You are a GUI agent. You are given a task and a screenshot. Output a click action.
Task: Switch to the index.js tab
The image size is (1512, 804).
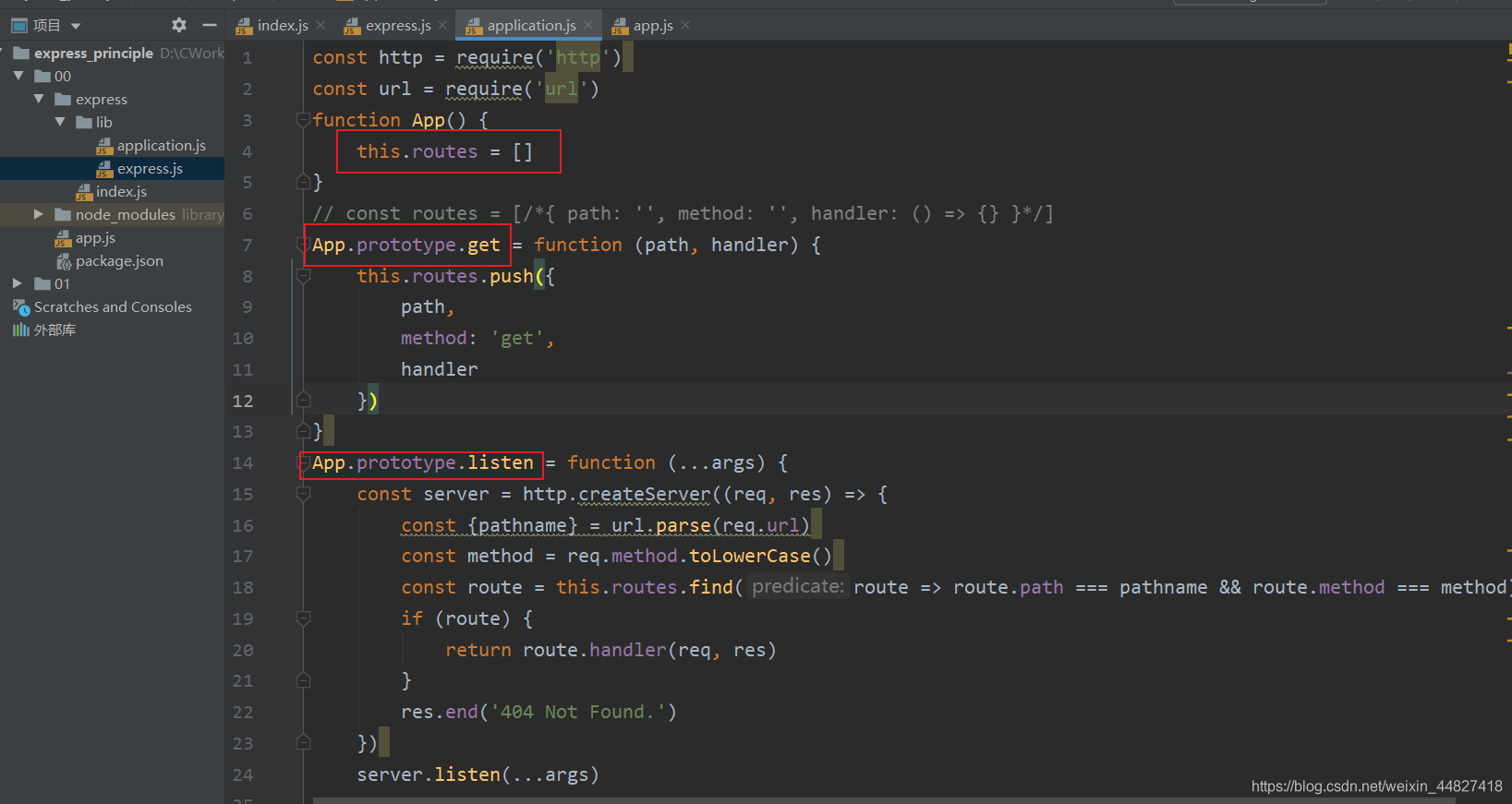click(x=283, y=25)
